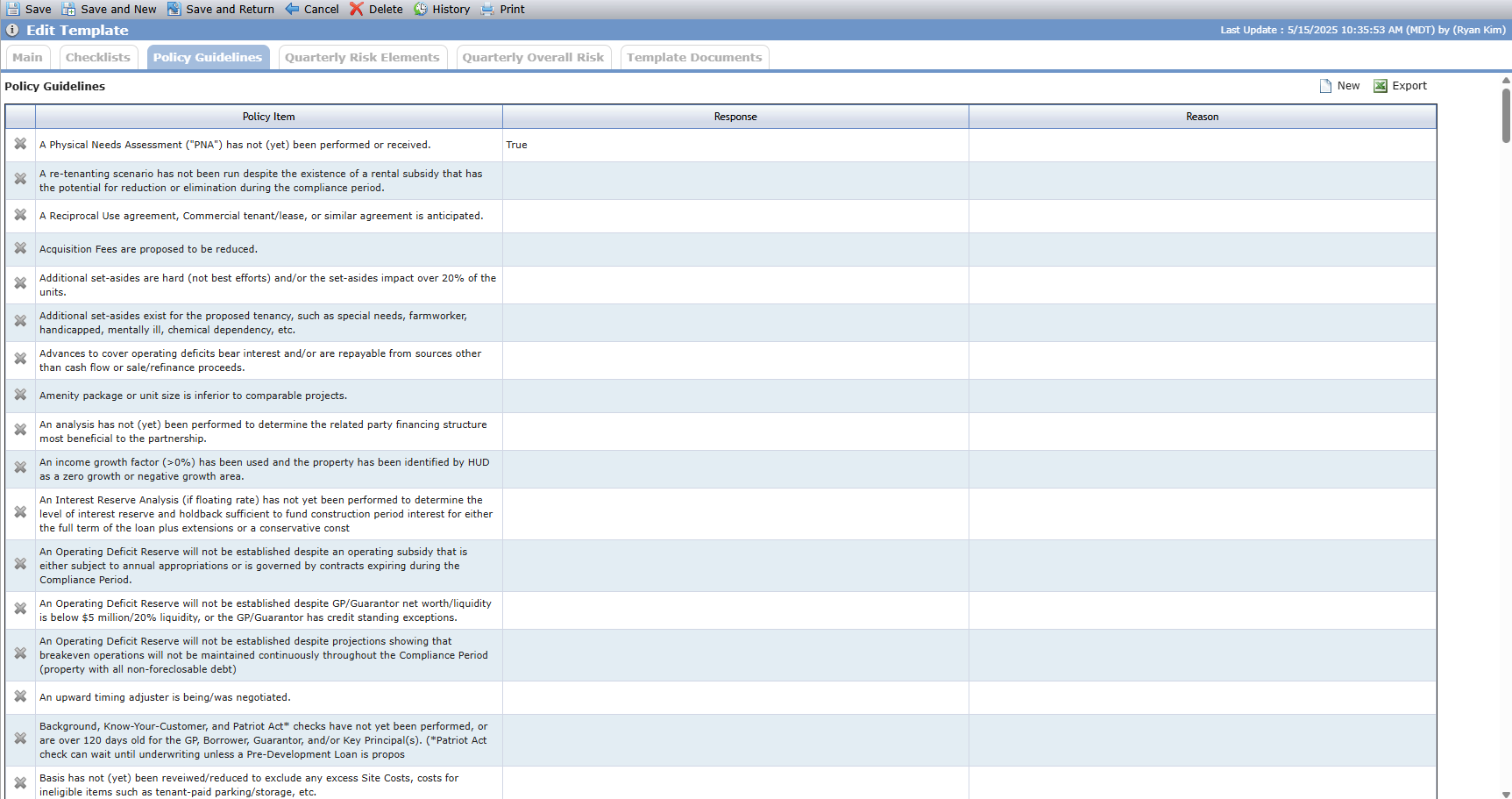Click the True response cell
The image size is (1512, 799).
(x=735, y=145)
